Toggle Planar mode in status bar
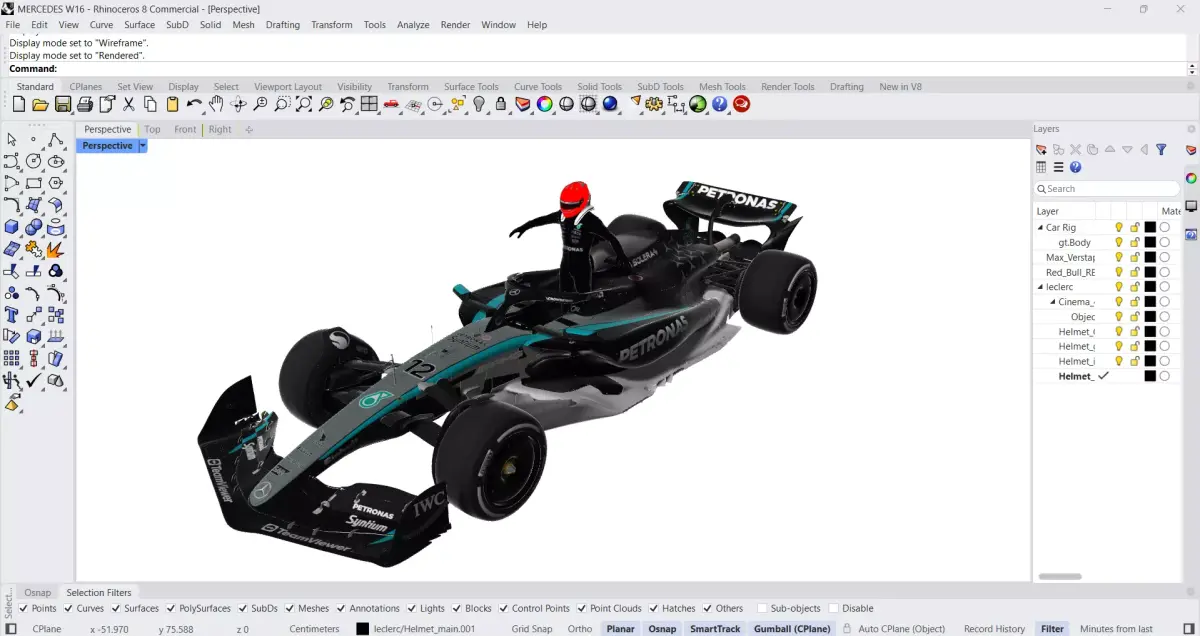 [x=620, y=629]
